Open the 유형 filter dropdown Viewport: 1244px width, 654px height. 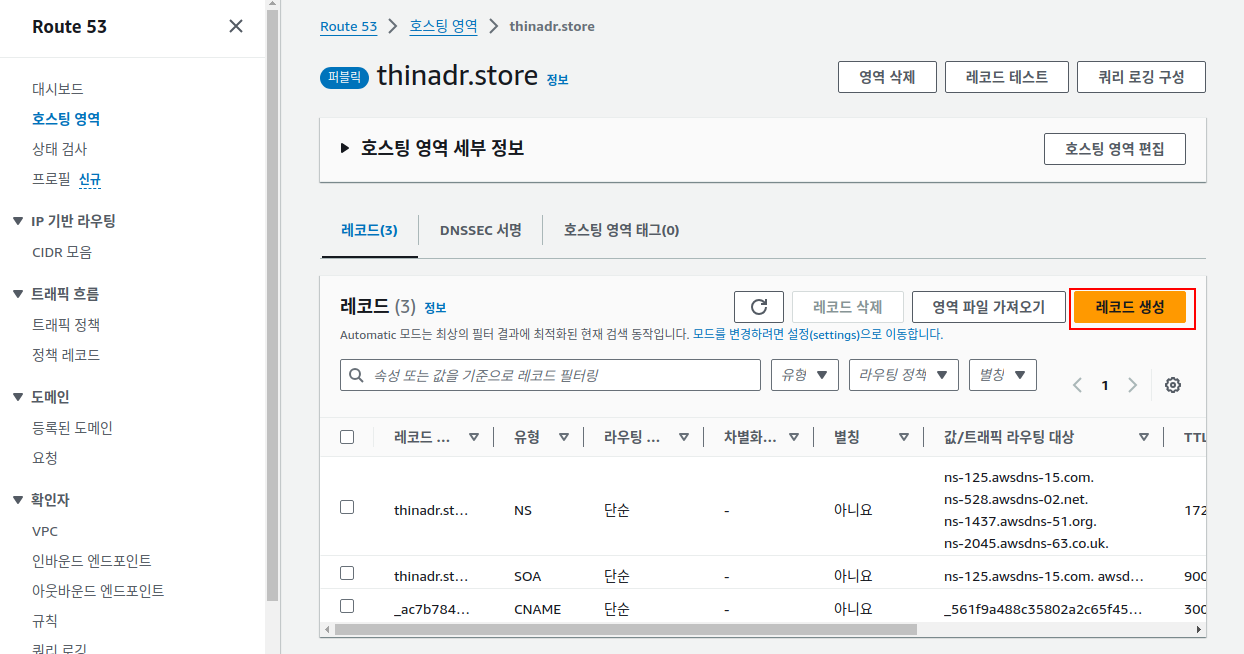pos(805,375)
